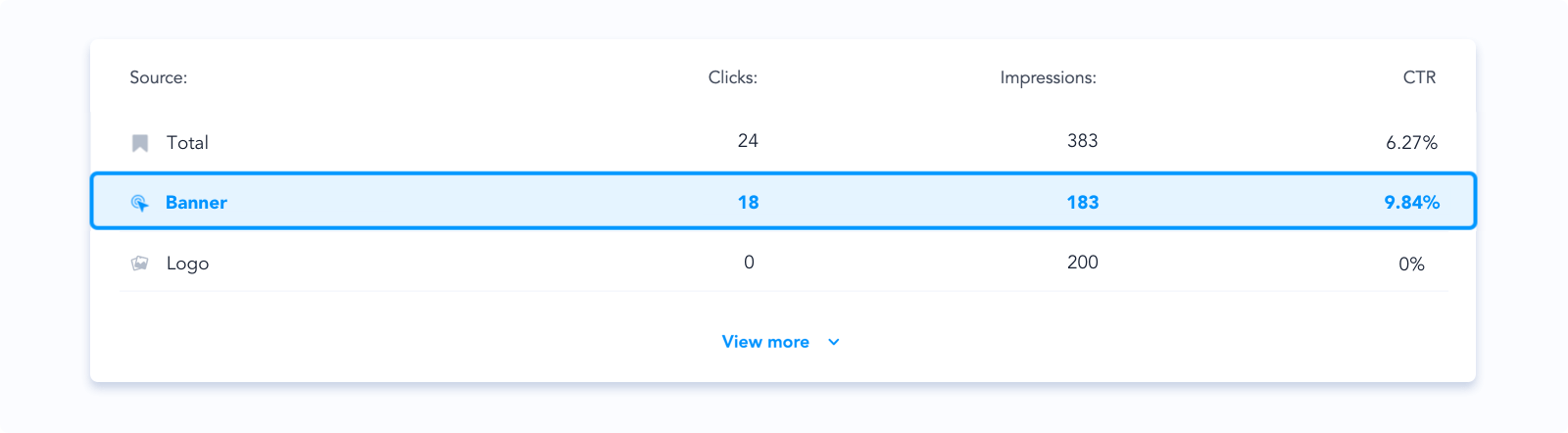Click the Source column header
This screenshot has height=433, width=1568.
159,77
